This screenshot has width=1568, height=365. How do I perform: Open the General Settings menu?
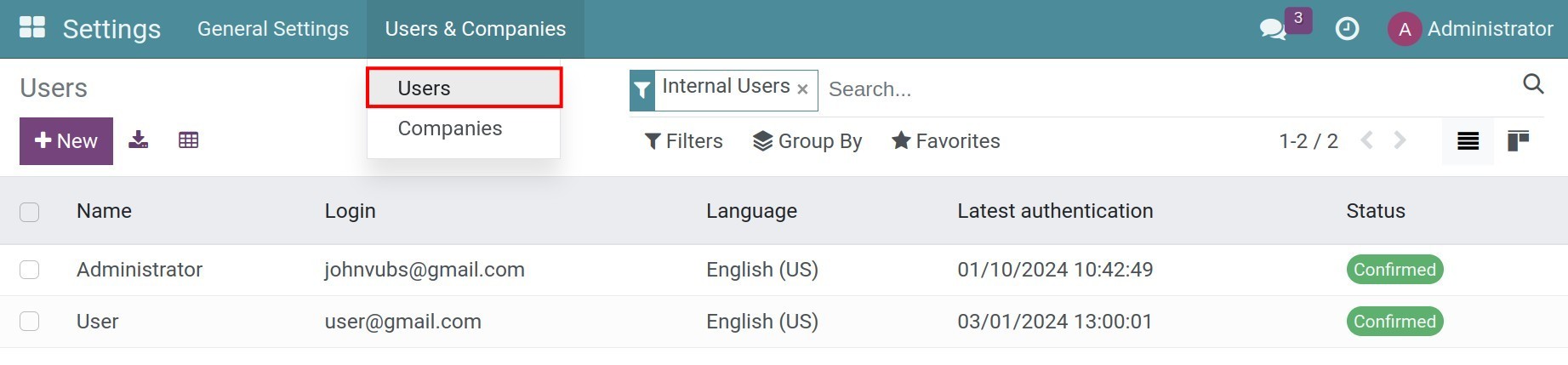pyautogui.click(x=273, y=29)
